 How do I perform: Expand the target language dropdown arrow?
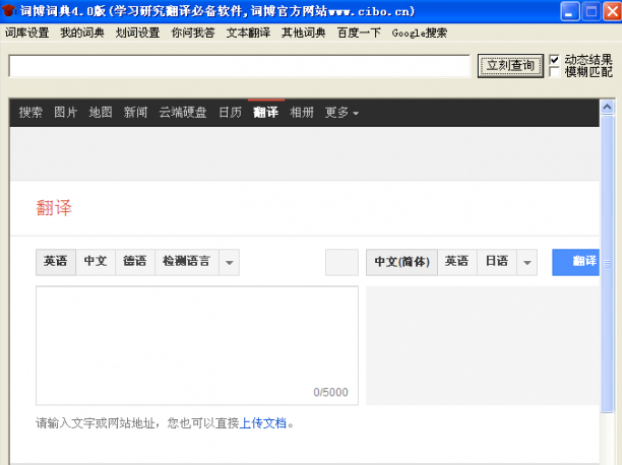[527, 262]
